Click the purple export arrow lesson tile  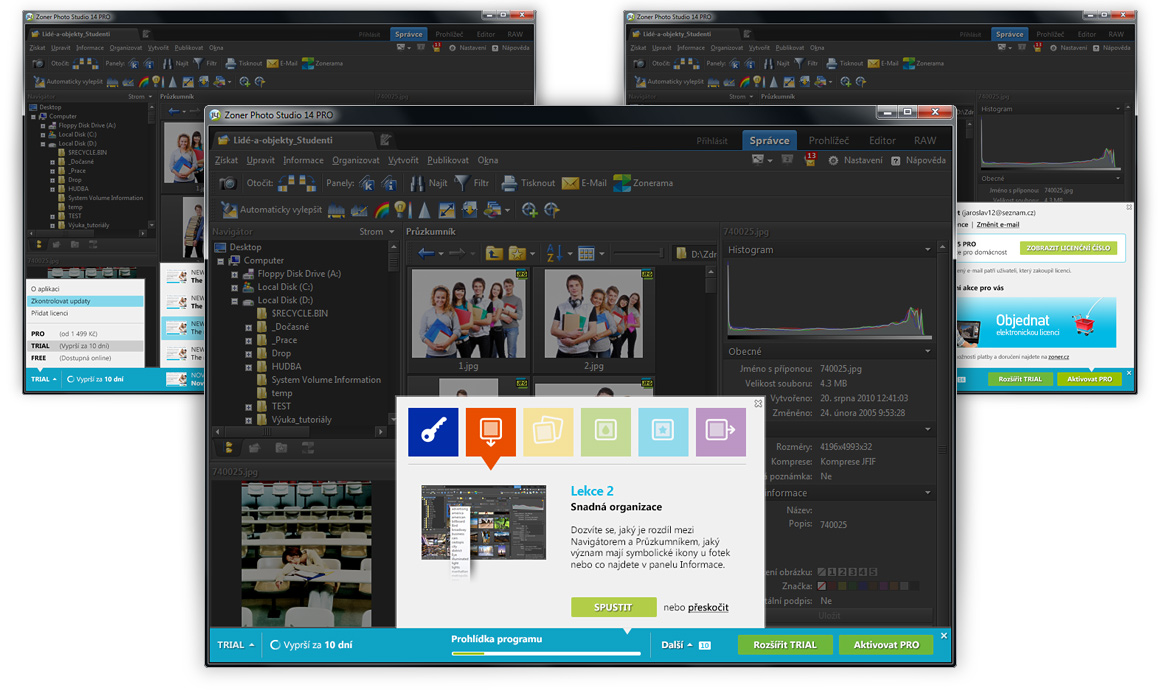721,431
